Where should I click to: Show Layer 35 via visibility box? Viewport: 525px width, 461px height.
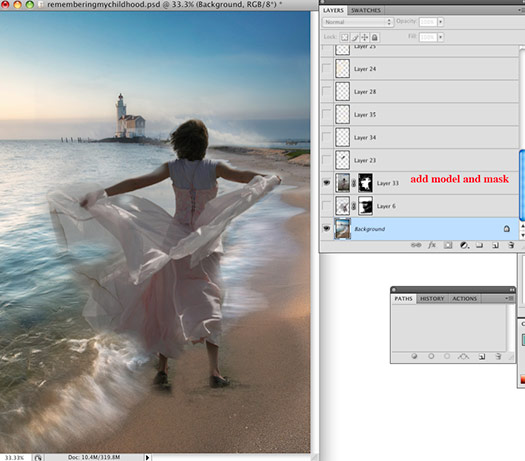(x=326, y=114)
